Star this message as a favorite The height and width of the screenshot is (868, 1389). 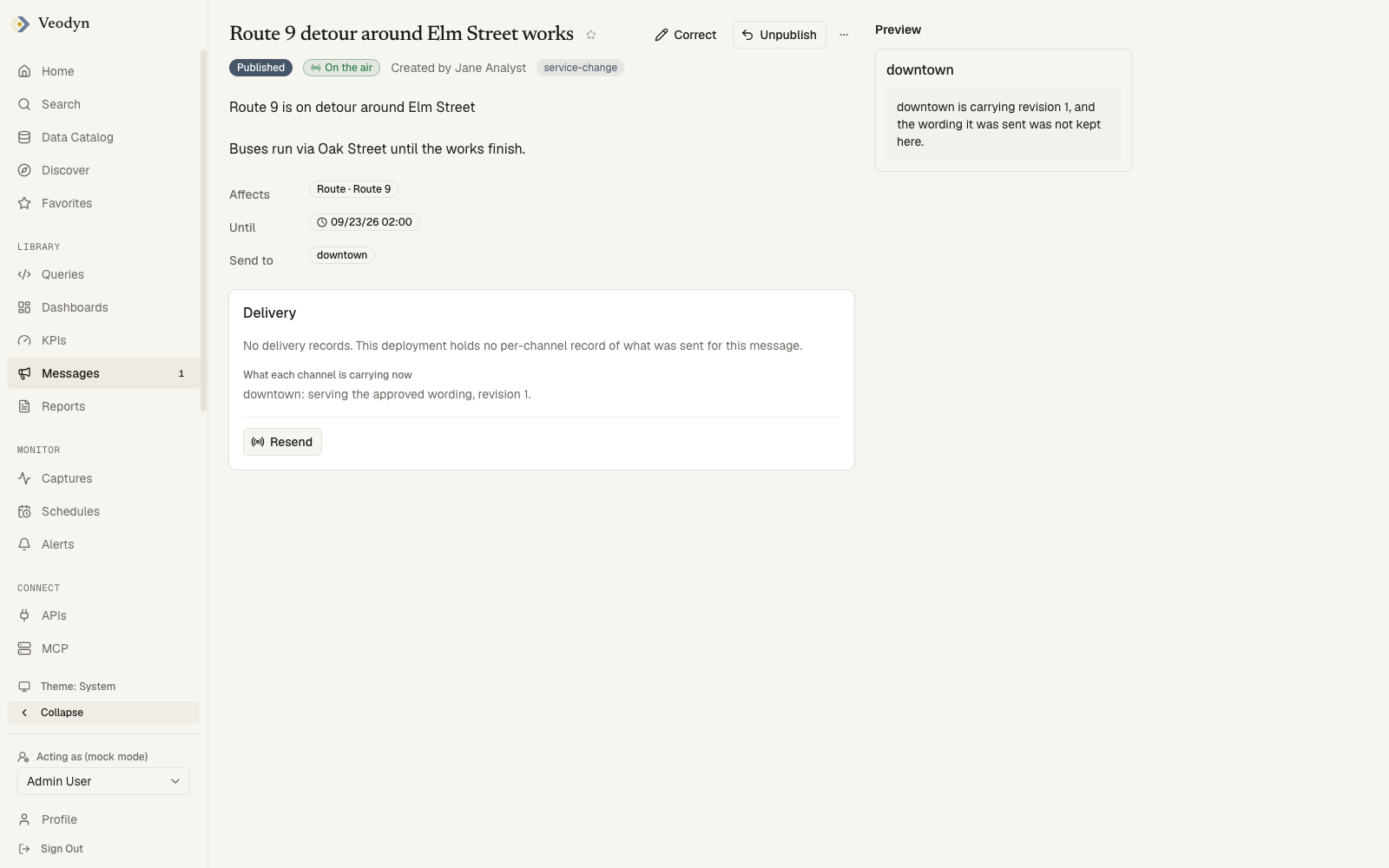(x=591, y=35)
